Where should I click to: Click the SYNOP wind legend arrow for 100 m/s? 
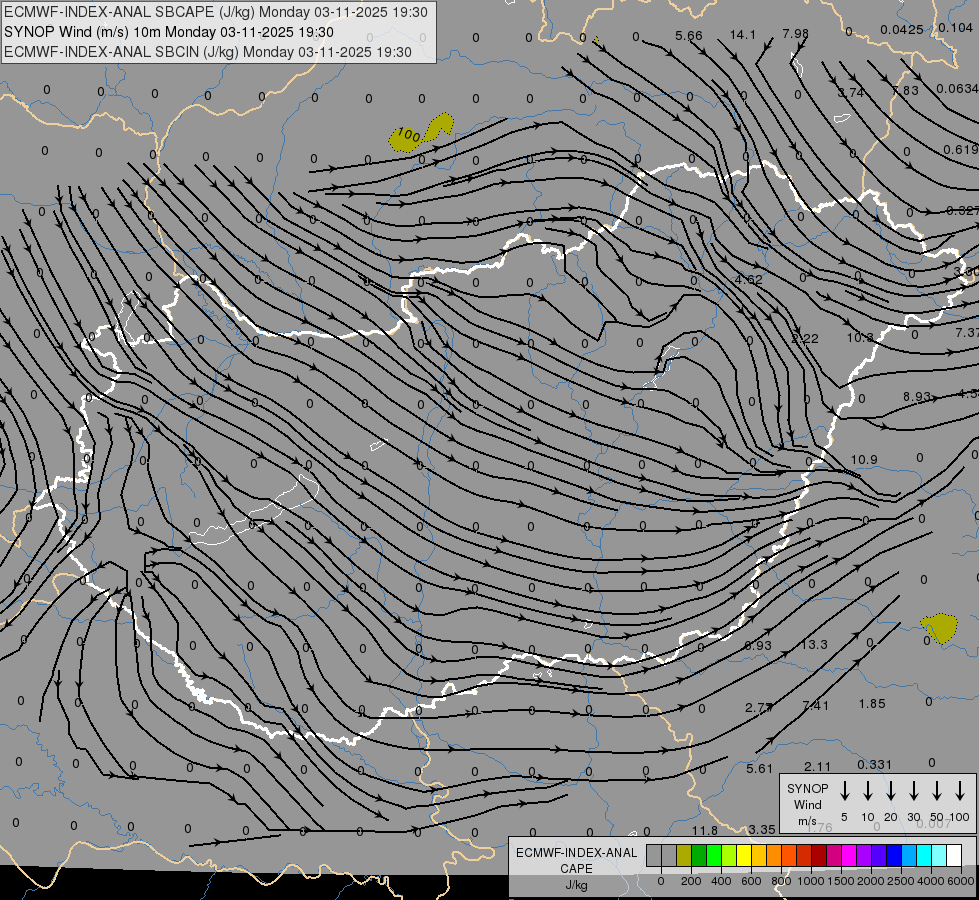click(x=960, y=791)
